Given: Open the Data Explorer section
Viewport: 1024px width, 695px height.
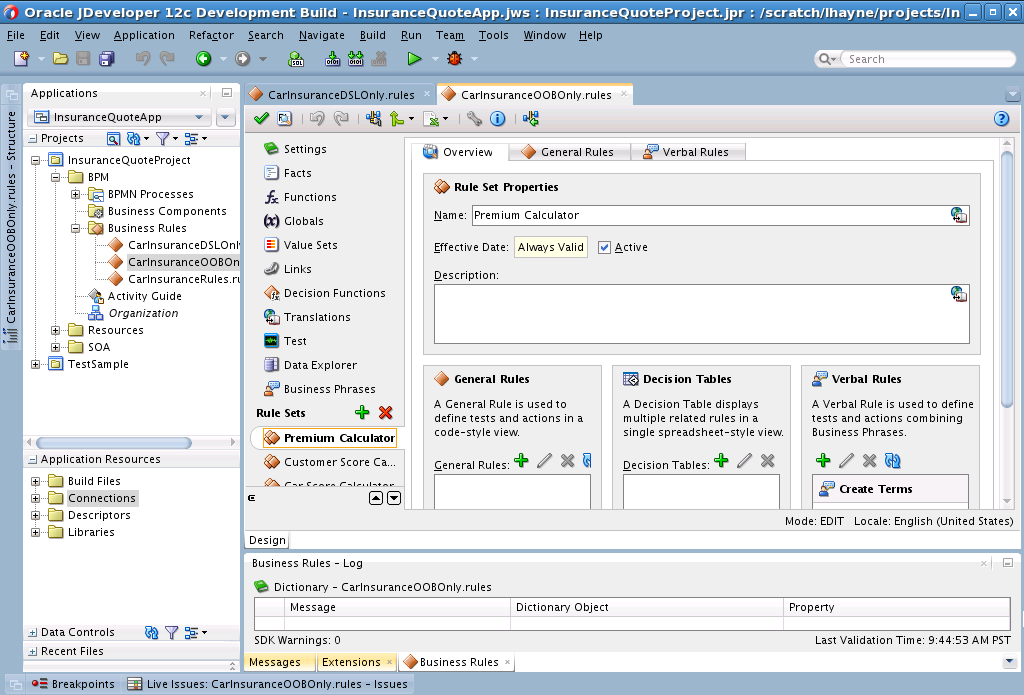Looking at the screenshot, I should click(x=320, y=365).
